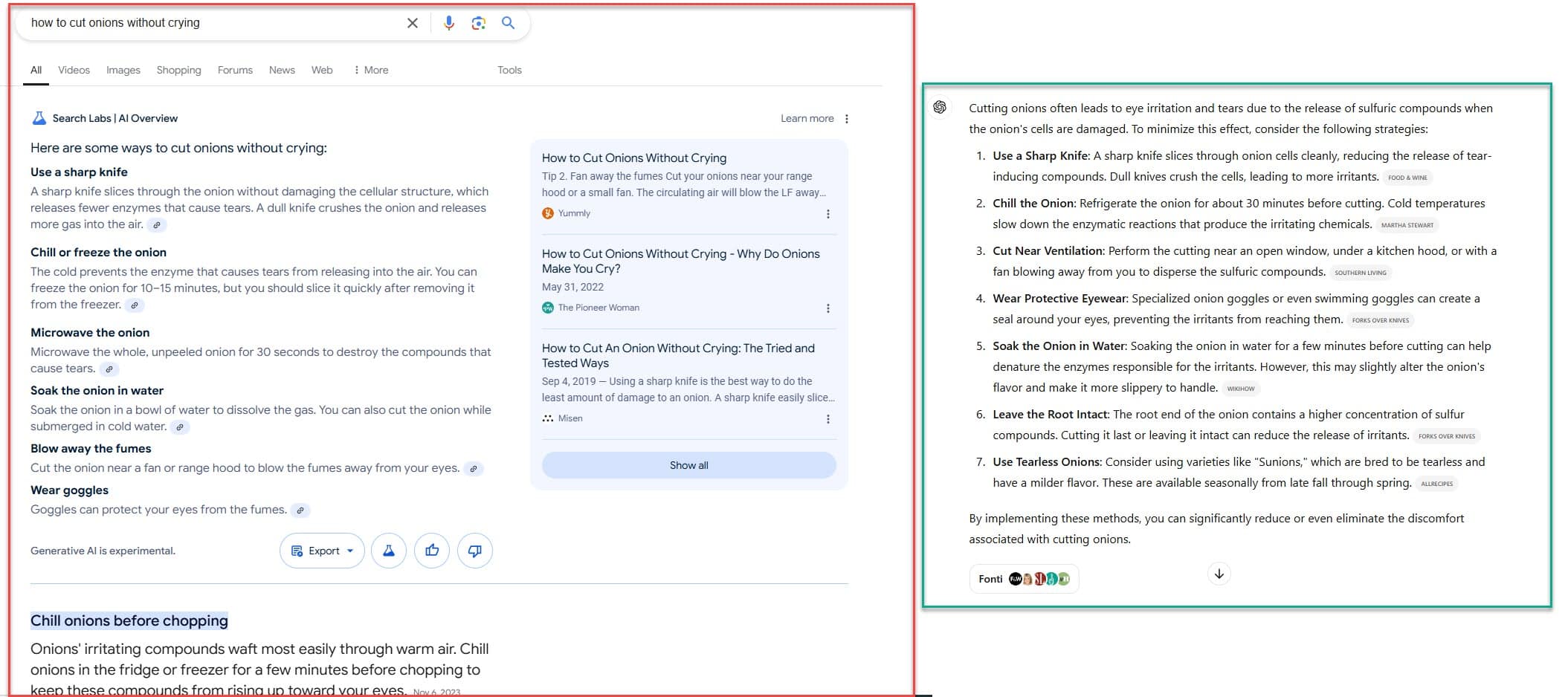Click 'Blow away the fumes' heading

click(x=91, y=448)
